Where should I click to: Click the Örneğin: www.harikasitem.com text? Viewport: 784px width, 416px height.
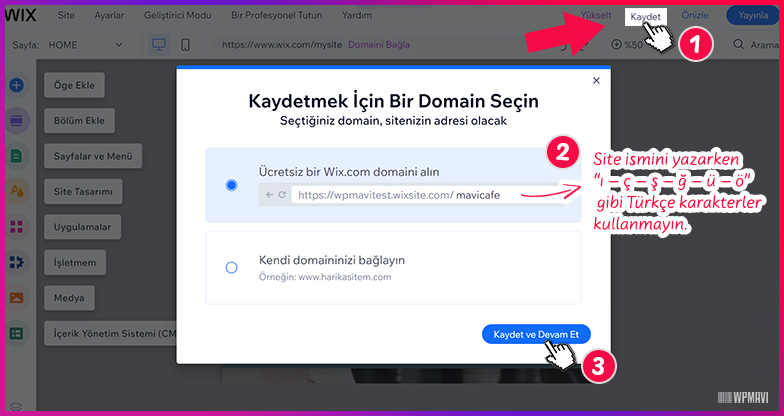pos(325,277)
